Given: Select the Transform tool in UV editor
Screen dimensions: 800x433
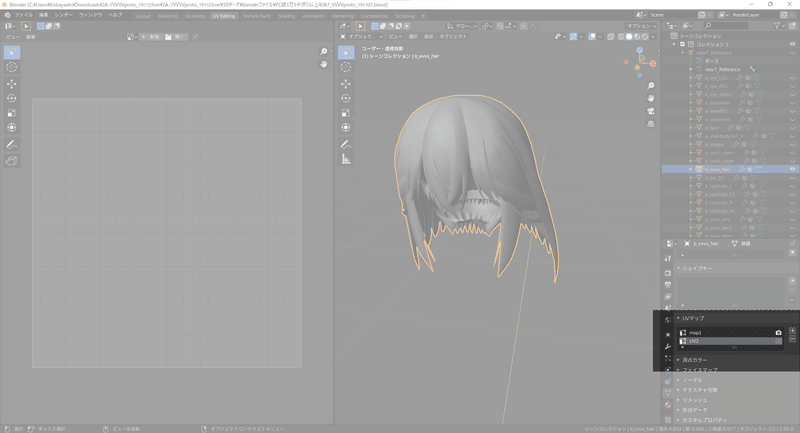Looking at the screenshot, I should pos(12,128).
